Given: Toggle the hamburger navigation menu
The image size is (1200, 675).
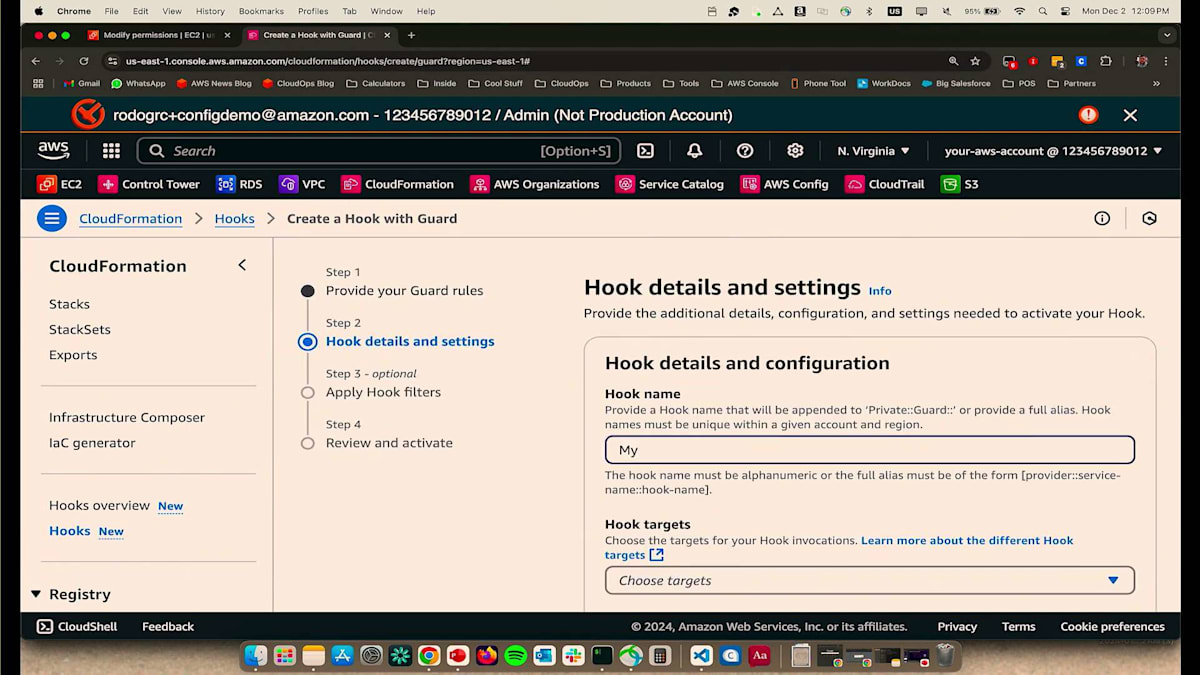Looking at the screenshot, I should coord(52,218).
